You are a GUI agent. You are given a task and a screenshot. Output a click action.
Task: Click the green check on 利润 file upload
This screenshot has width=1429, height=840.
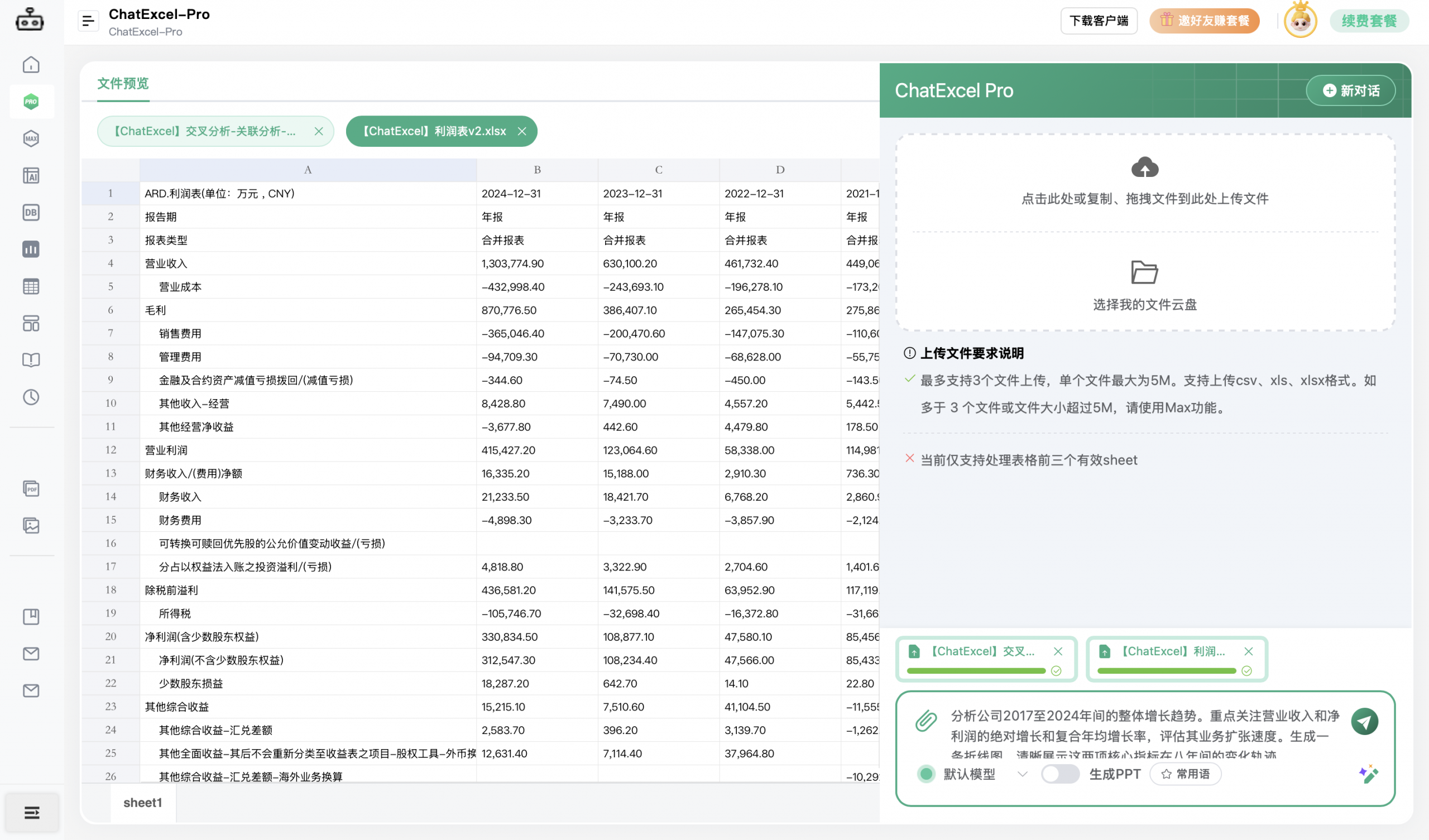tap(1247, 671)
